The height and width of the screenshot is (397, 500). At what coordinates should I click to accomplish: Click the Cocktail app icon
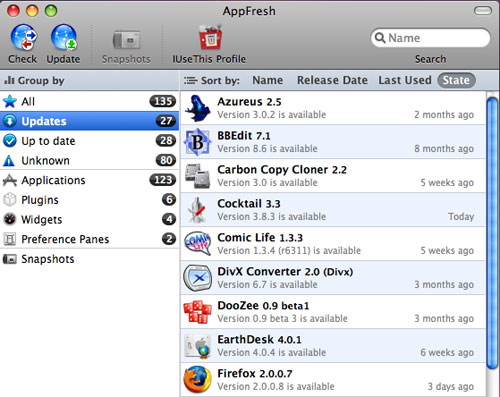point(198,210)
